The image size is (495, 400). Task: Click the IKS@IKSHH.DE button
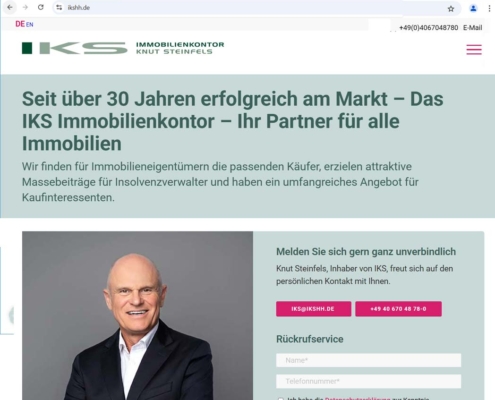(313, 309)
